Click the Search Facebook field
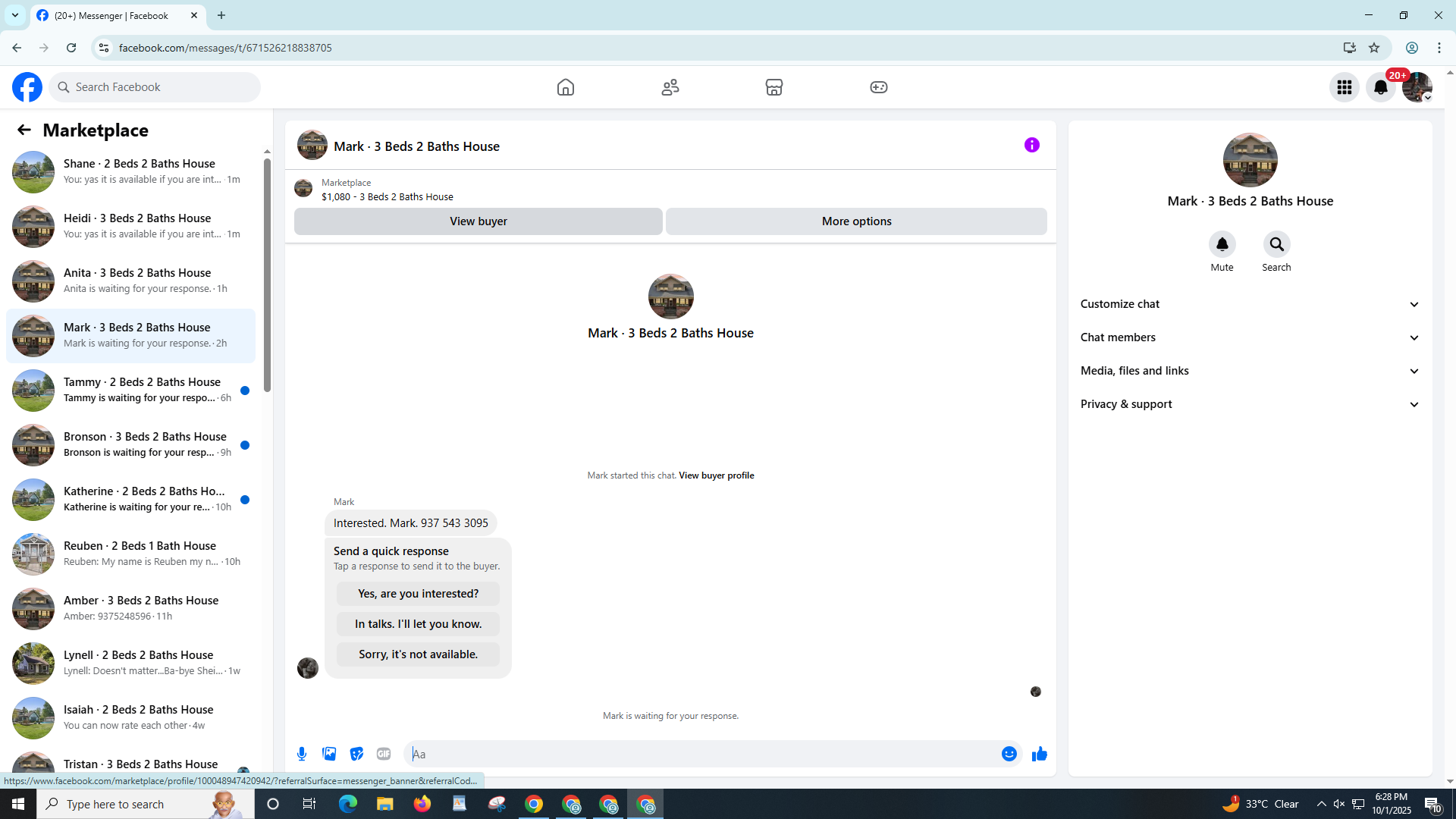This screenshot has height=819, width=1456. [155, 87]
